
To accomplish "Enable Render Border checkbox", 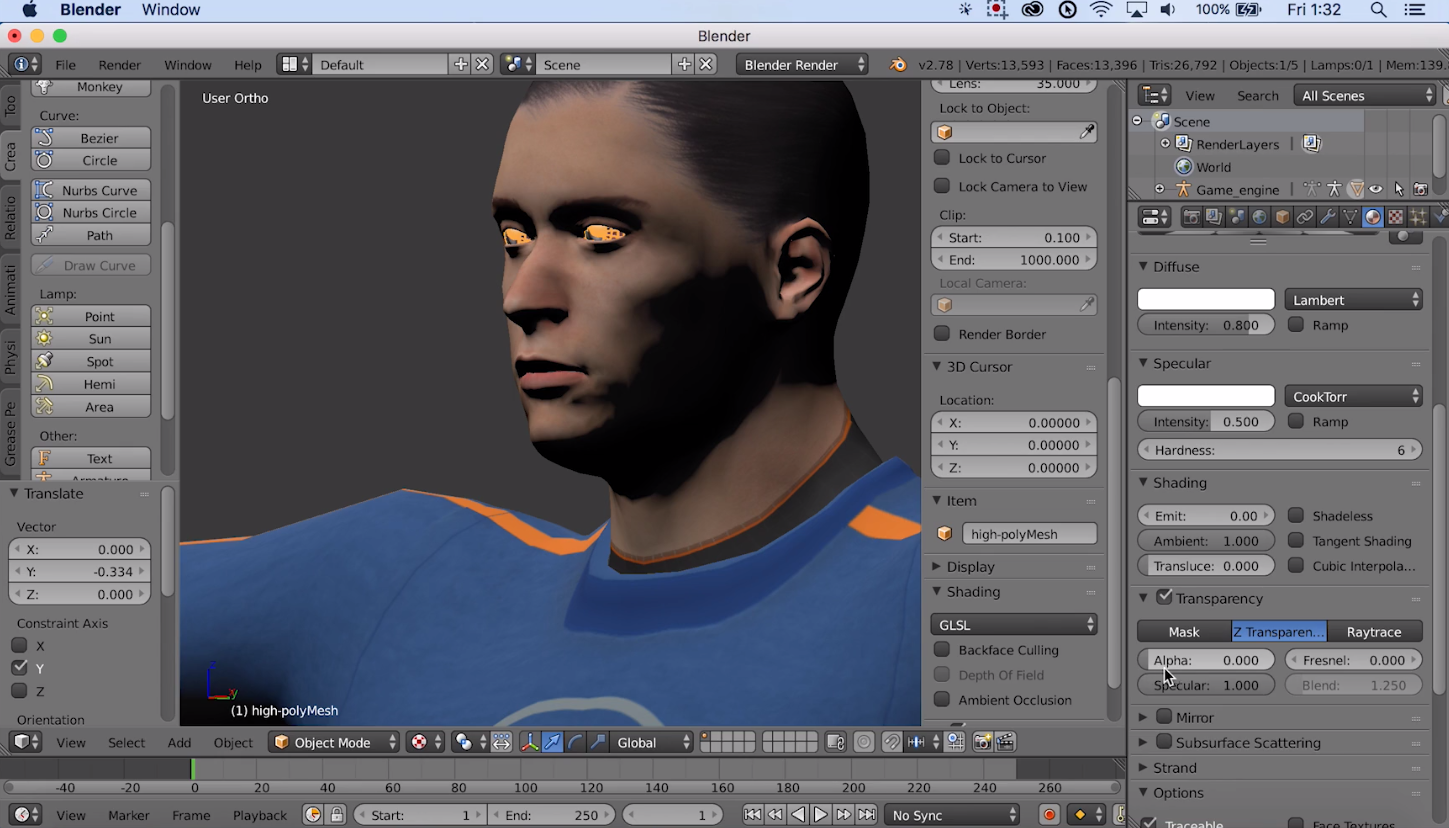I will (x=941, y=334).
